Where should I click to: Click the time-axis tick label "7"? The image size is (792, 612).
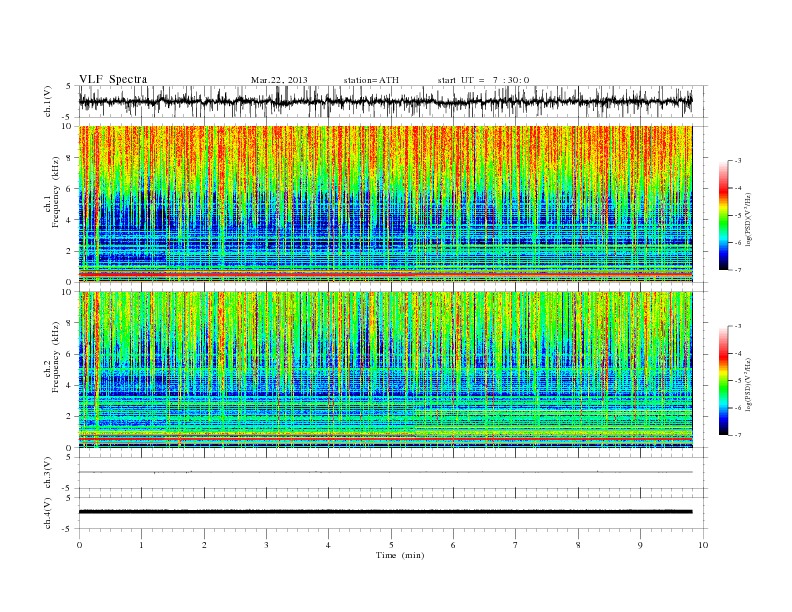point(516,545)
